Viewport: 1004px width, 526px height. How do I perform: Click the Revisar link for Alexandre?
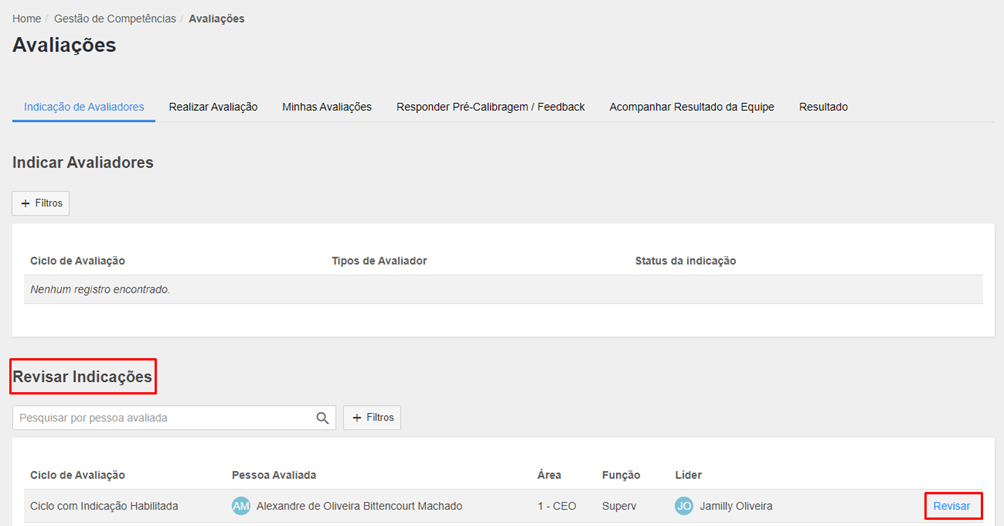[951, 506]
